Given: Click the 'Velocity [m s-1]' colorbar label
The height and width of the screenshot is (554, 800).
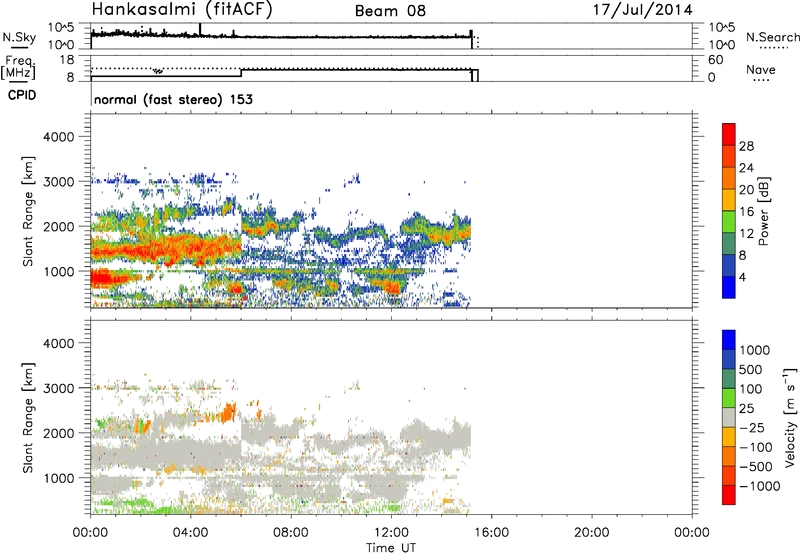Looking at the screenshot, I should click(x=790, y=417).
